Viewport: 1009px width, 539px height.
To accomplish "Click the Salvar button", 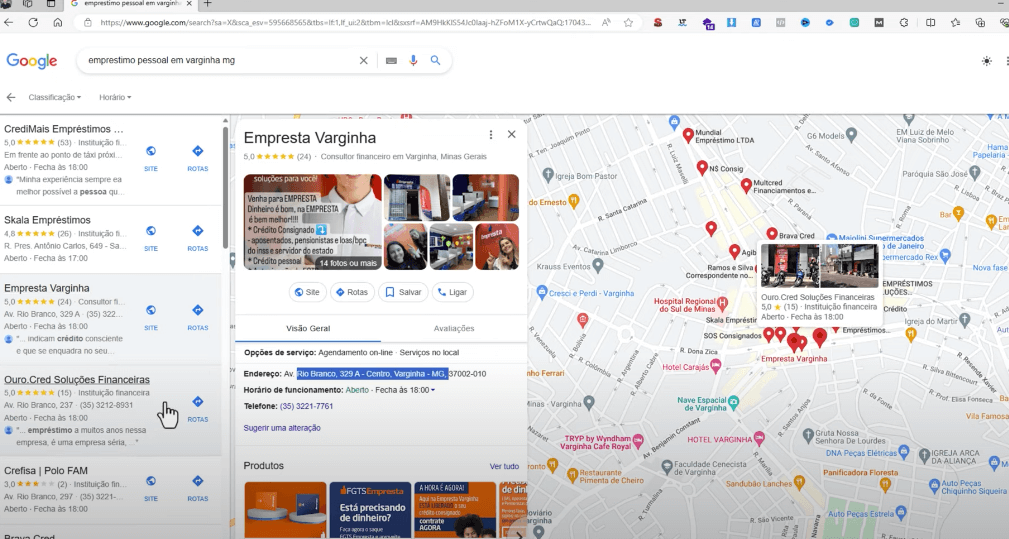I will coord(403,292).
